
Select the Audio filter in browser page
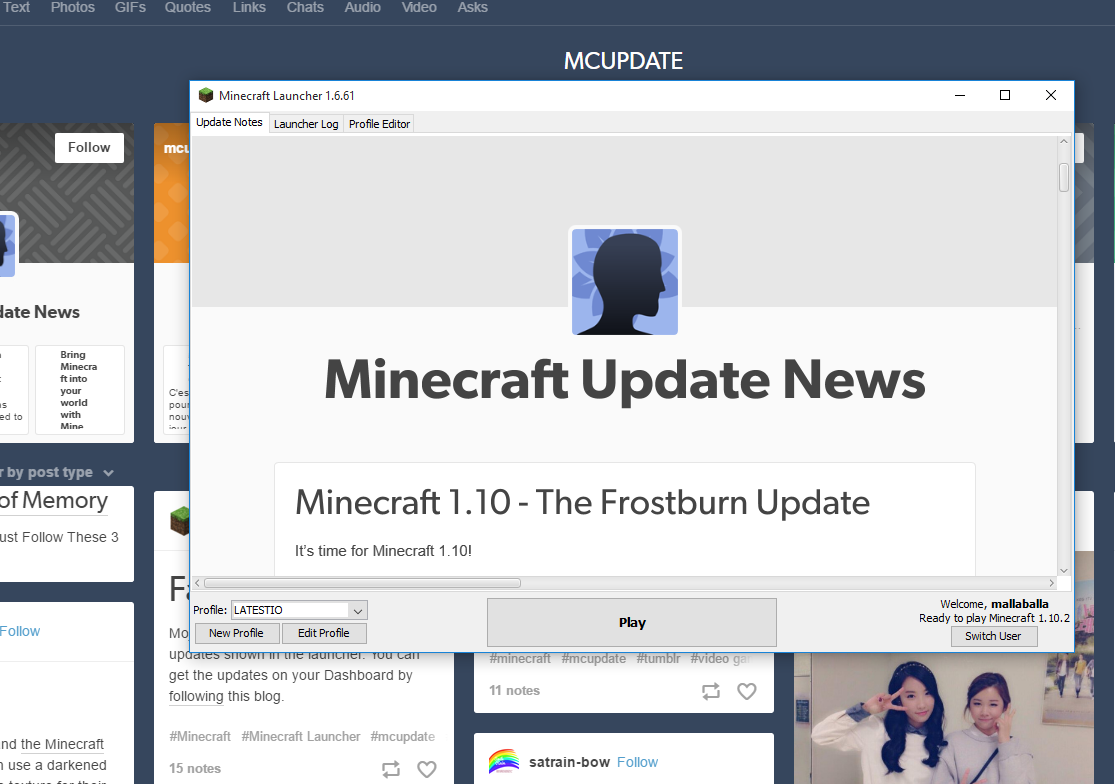click(x=363, y=8)
